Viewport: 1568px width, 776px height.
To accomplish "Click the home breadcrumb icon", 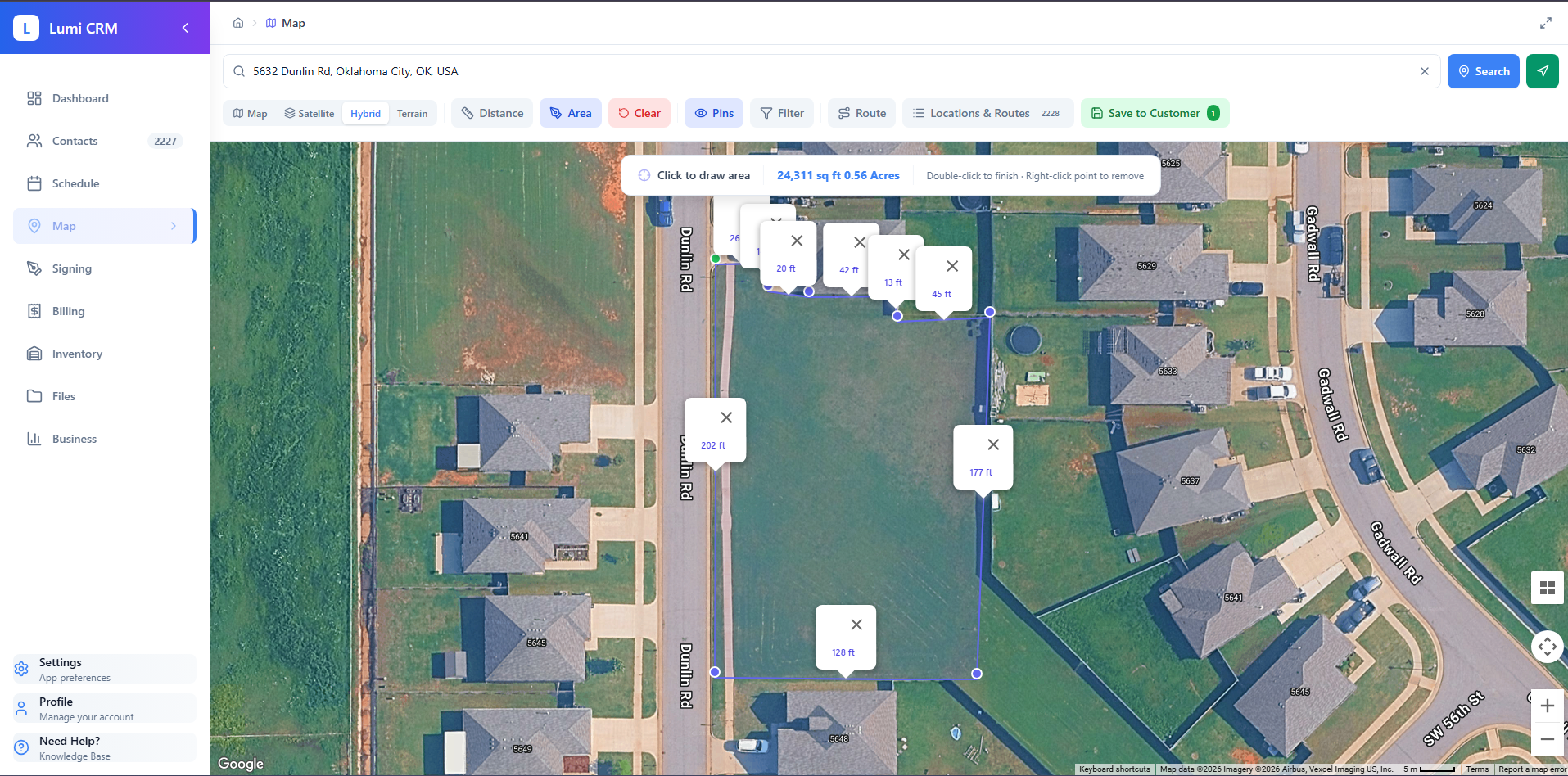I will point(237,23).
